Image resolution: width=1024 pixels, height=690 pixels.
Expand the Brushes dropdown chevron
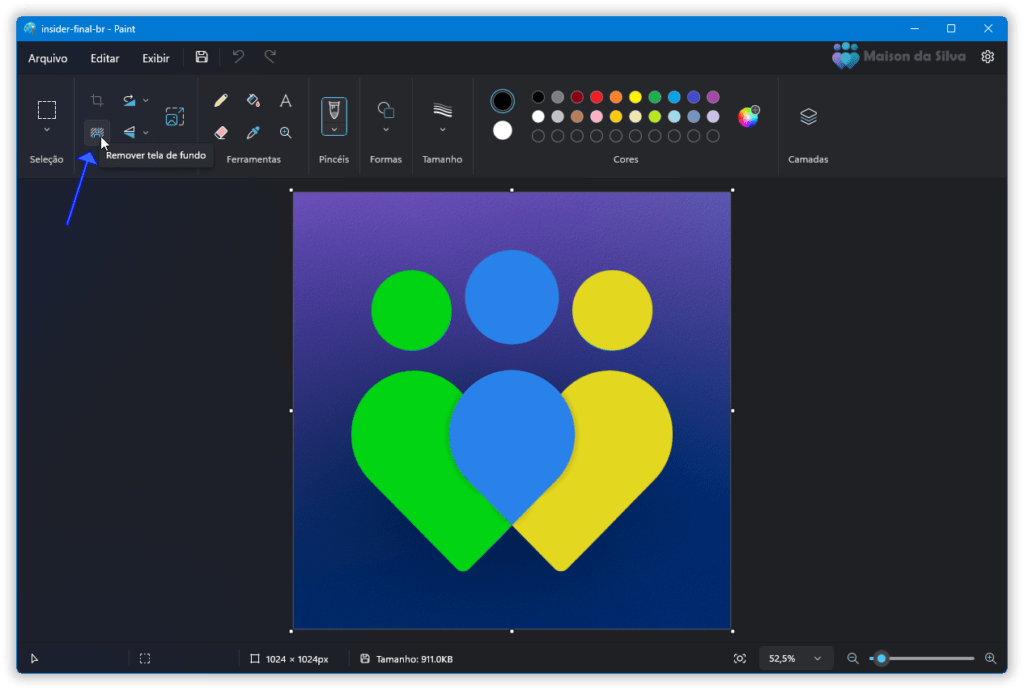click(334, 130)
